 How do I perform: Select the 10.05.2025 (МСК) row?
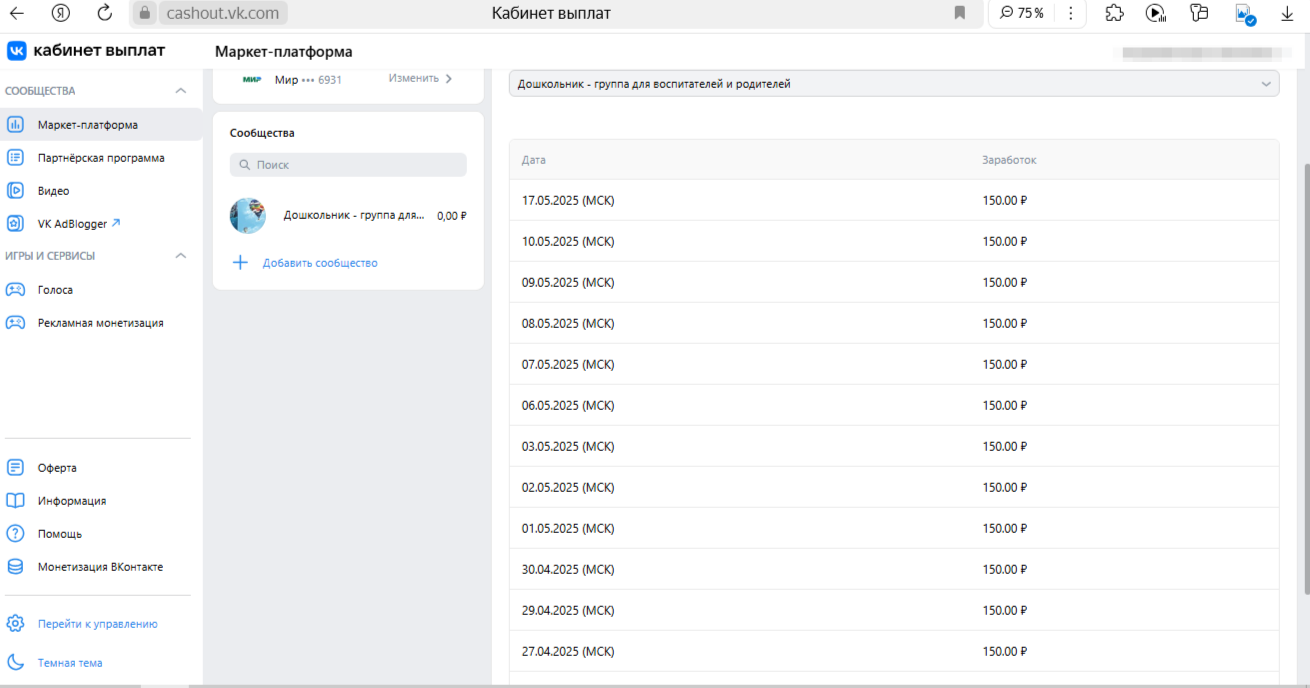(x=894, y=241)
